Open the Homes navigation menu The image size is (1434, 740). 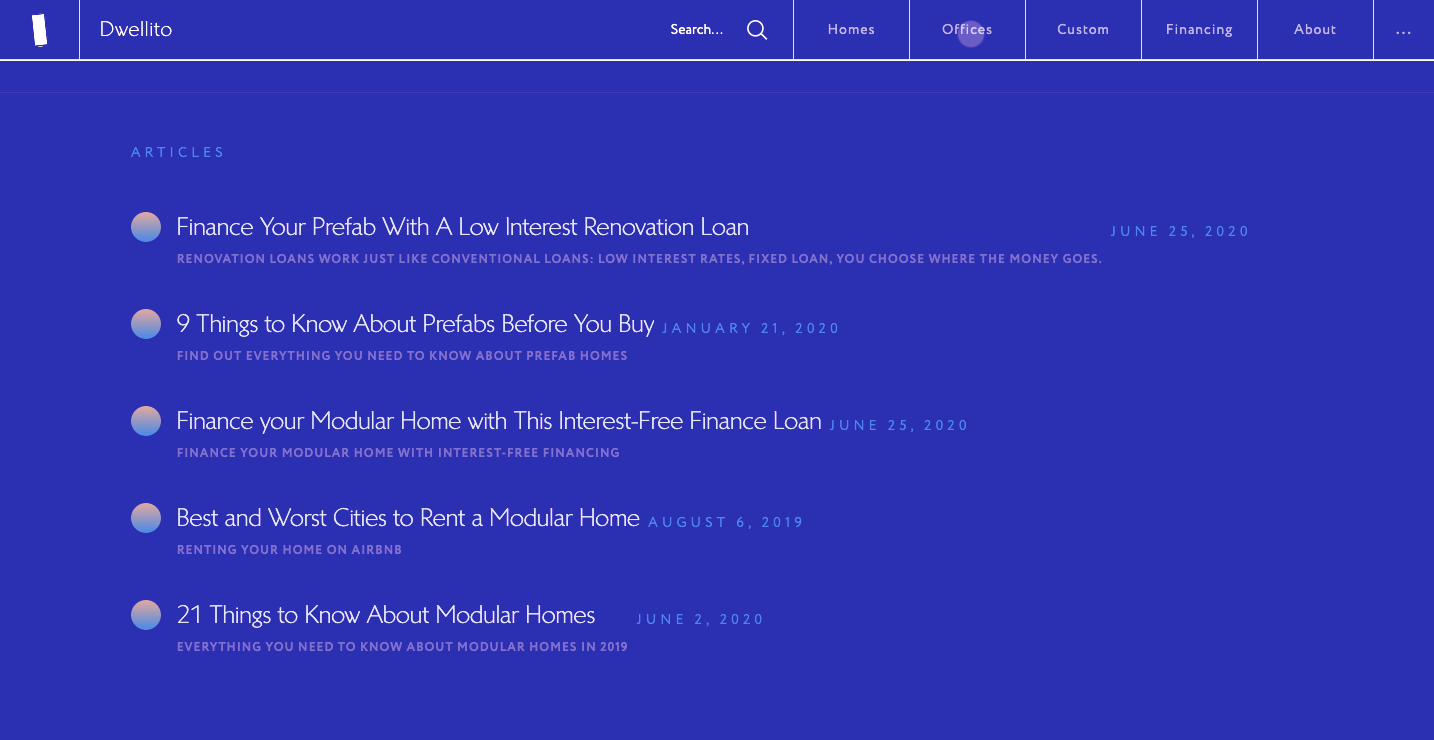(851, 30)
